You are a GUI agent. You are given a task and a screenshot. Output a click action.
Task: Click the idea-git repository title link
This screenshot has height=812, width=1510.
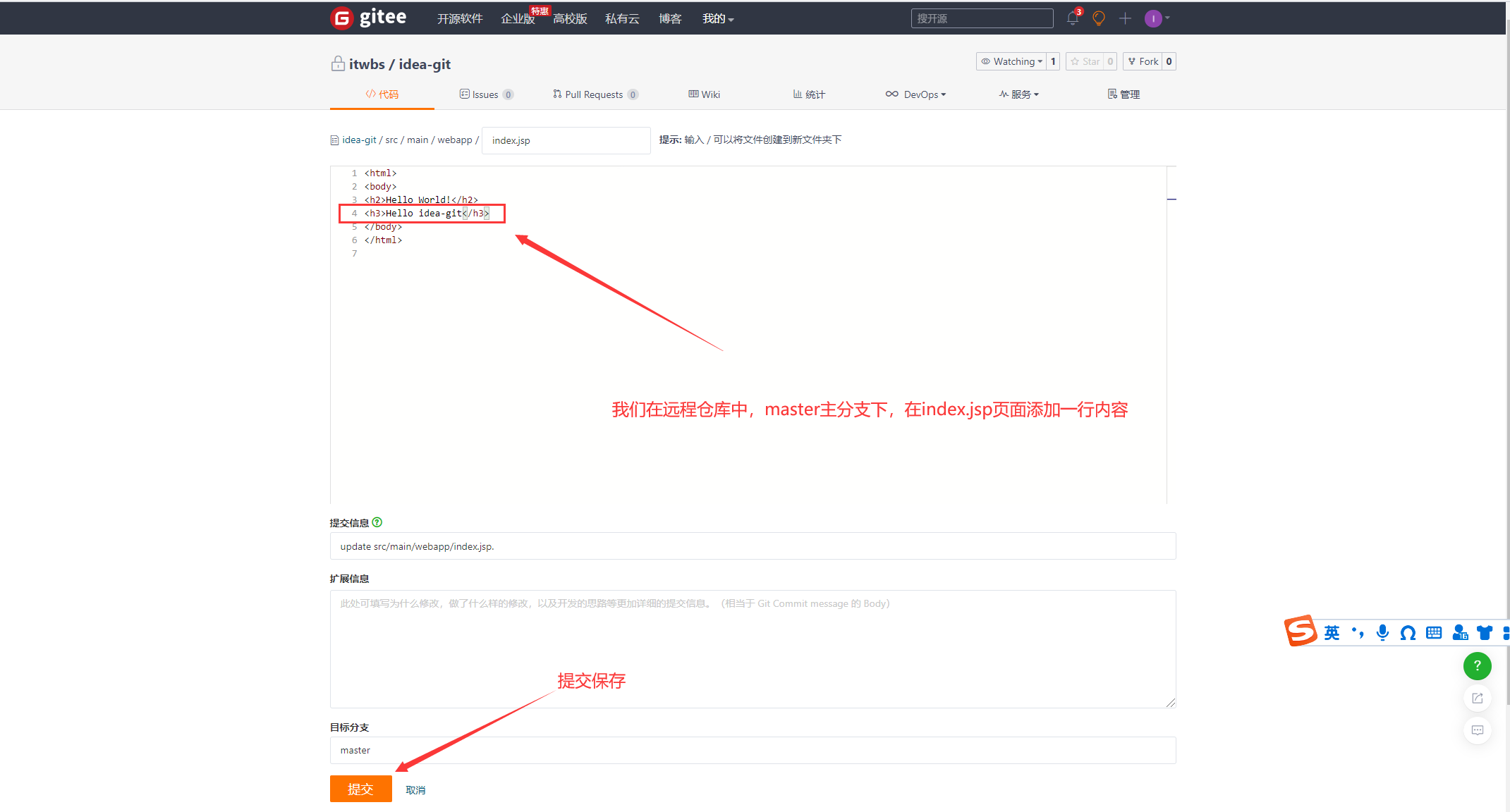[425, 64]
